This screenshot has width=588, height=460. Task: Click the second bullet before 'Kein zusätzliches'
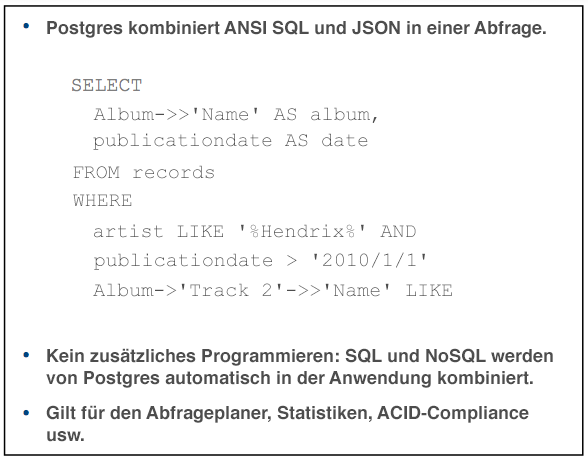coord(26,355)
